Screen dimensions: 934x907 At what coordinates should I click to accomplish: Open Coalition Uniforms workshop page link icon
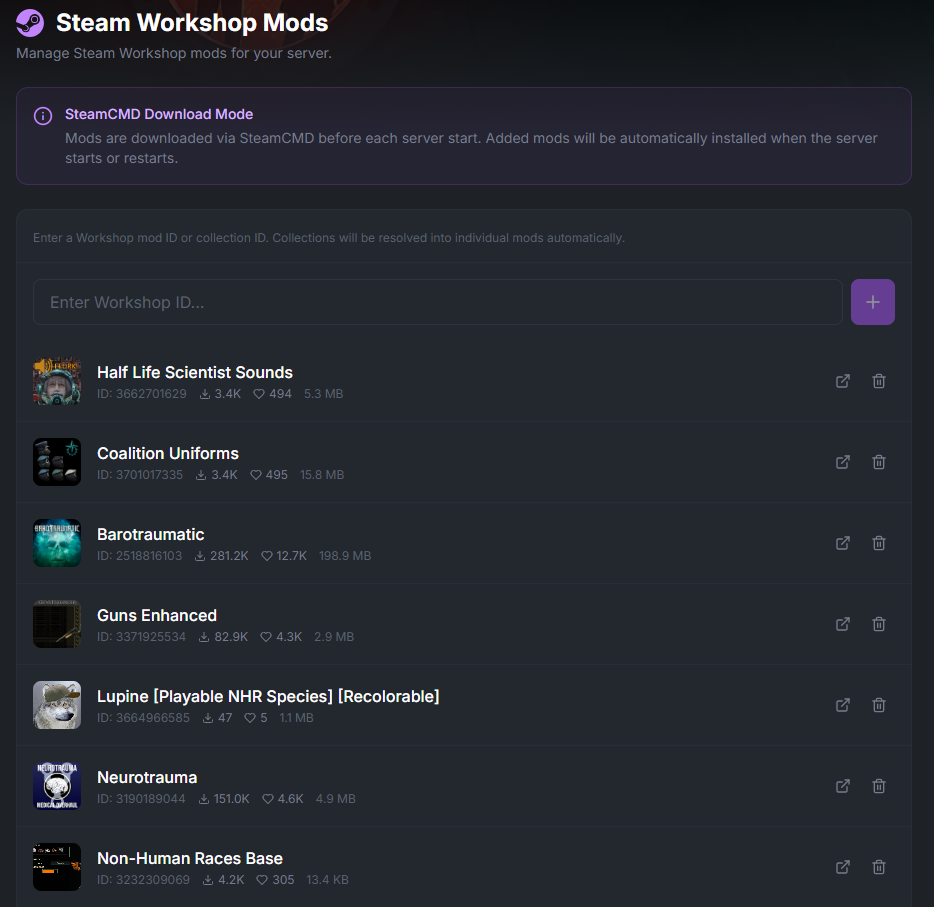(x=843, y=462)
